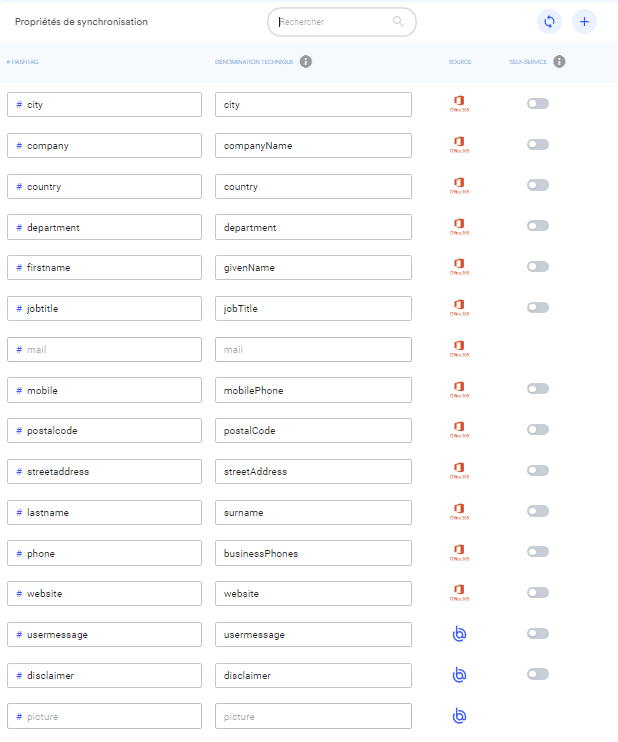Click info icon next to Dénomination technique

pyautogui.click(x=306, y=62)
